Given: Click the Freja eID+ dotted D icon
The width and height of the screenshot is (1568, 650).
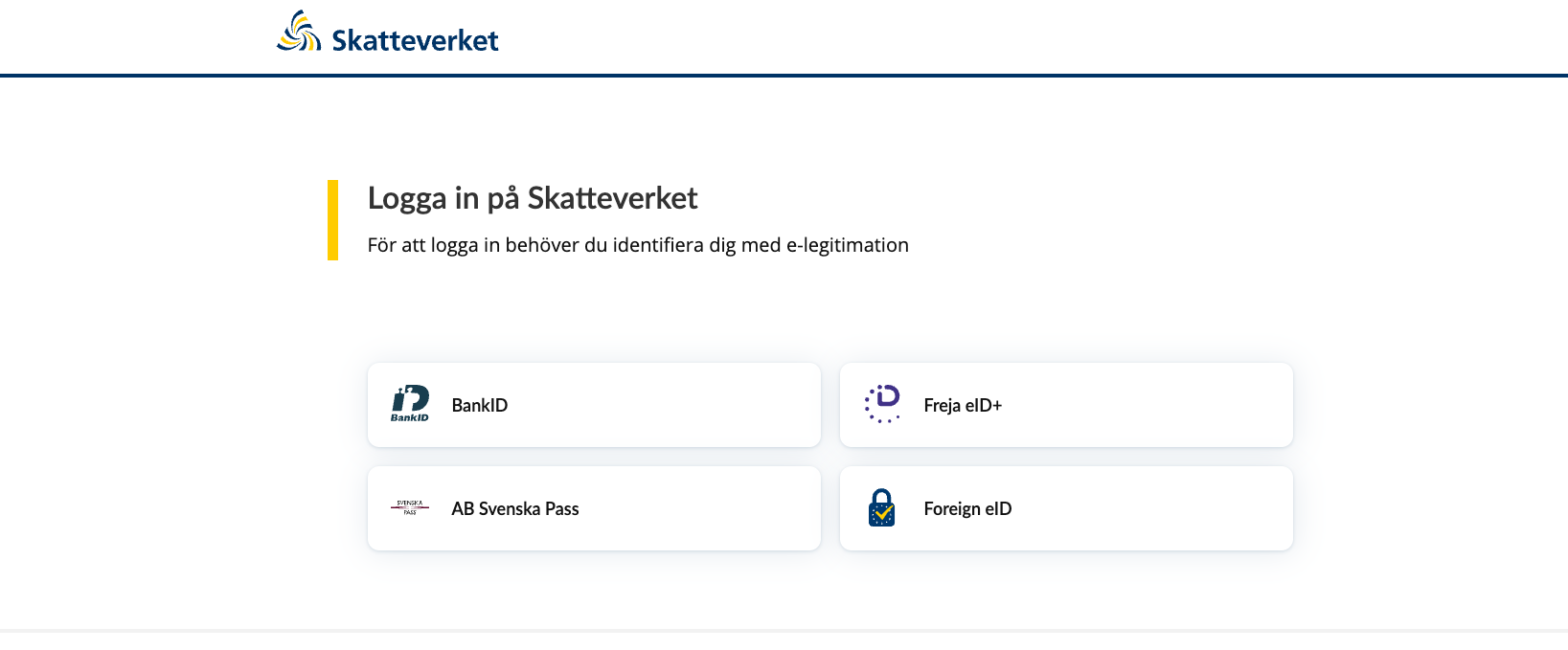Looking at the screenshot, I should (882, 404).
